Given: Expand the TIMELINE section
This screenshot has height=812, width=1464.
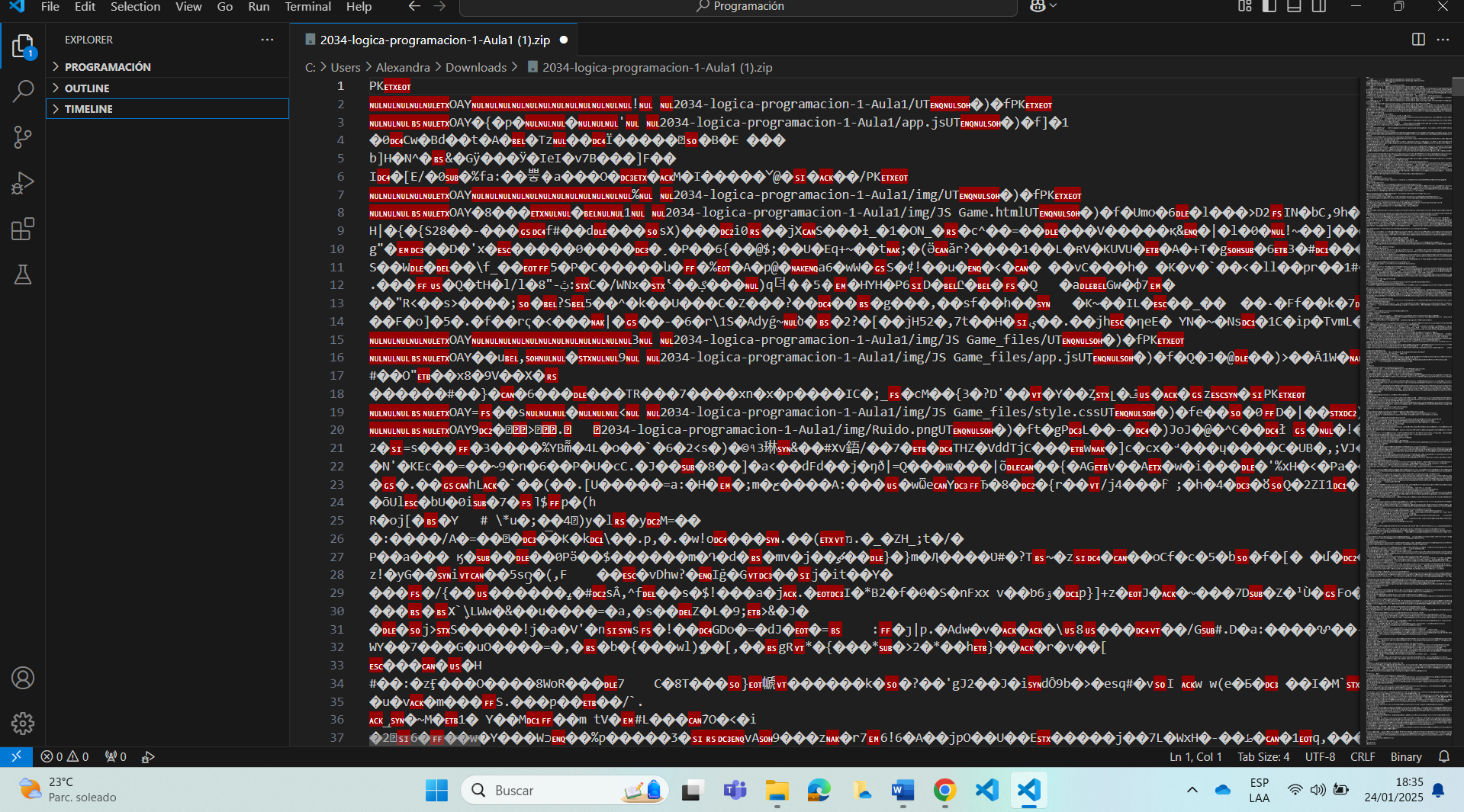Looking at the screenshot, I should (x=168, y=109).
